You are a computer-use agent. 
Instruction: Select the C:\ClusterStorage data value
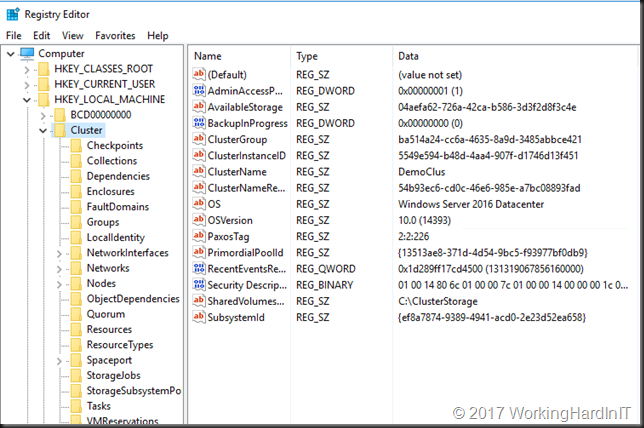[438, 301]
